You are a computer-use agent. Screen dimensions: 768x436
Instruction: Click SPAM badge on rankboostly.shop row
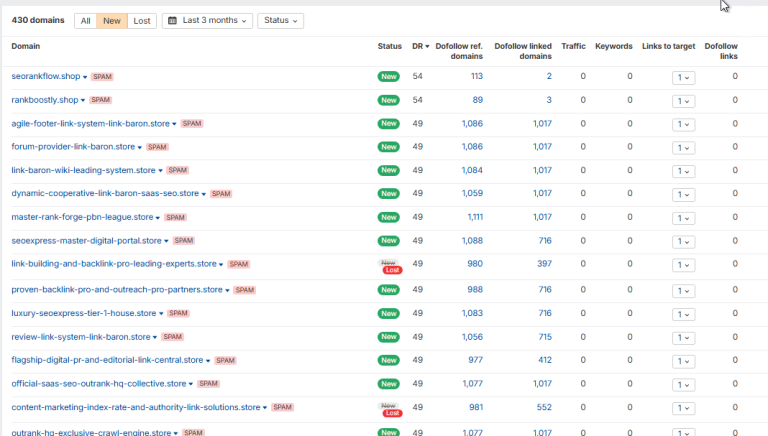click(100, 100)
